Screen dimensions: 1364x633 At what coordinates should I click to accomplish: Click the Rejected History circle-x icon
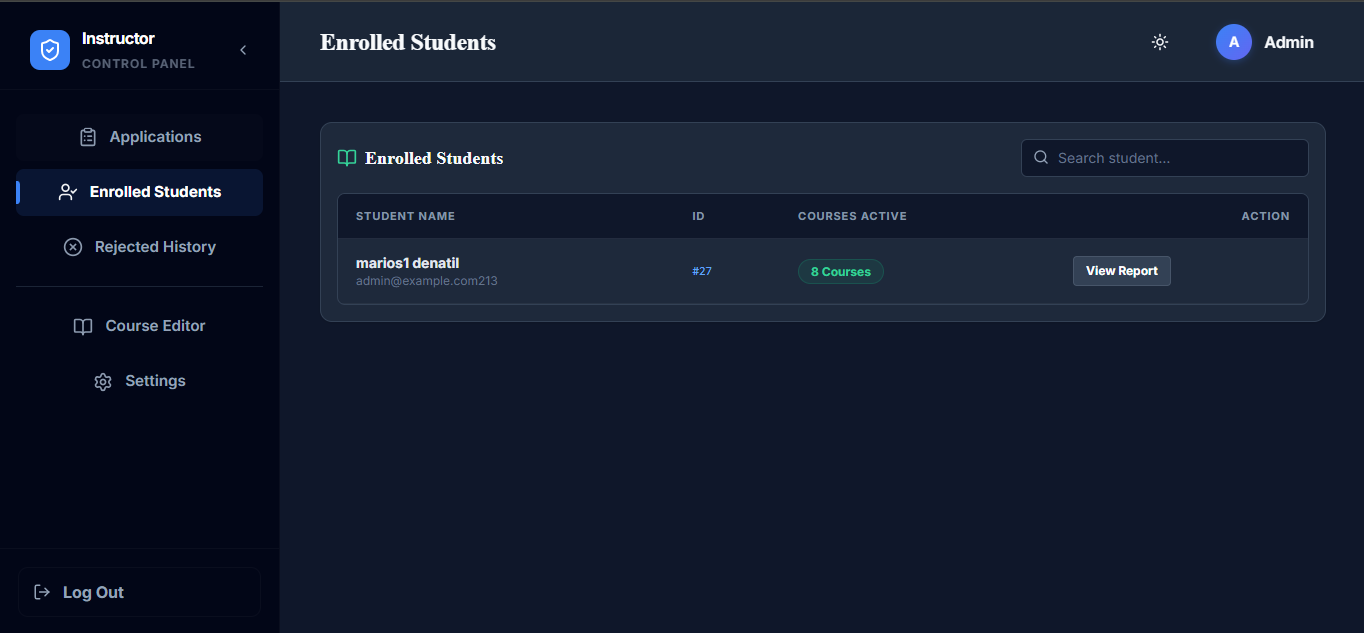[72, 246]
